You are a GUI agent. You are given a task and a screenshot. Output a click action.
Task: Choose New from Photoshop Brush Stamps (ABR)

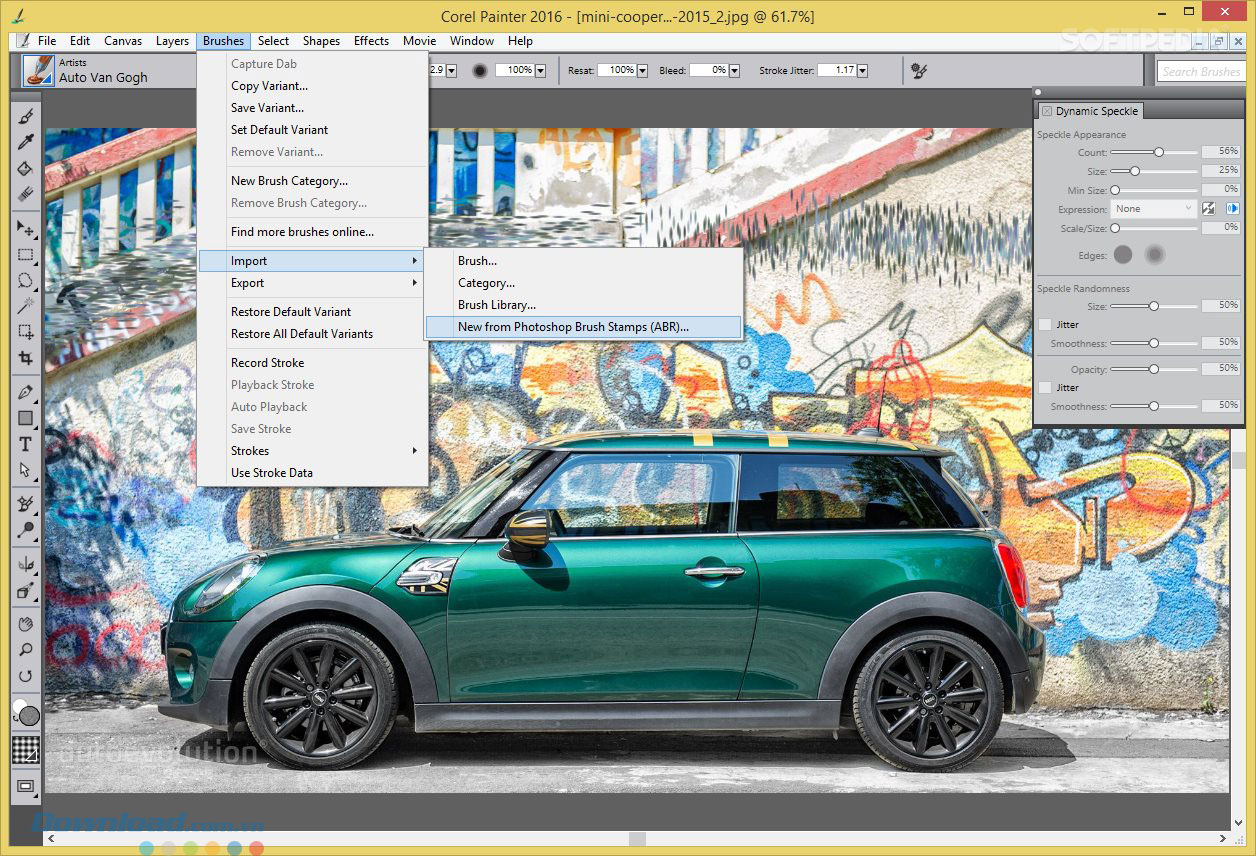(573, 327)
